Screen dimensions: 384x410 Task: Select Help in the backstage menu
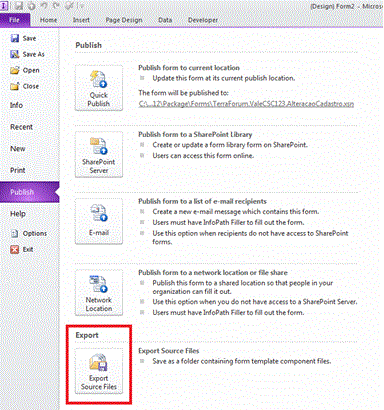click(18, 214)
